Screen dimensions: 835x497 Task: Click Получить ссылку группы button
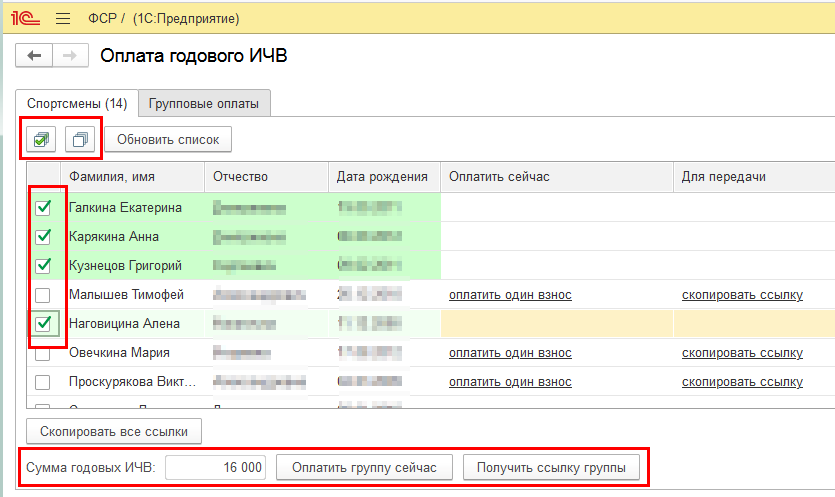click(551, 467)
